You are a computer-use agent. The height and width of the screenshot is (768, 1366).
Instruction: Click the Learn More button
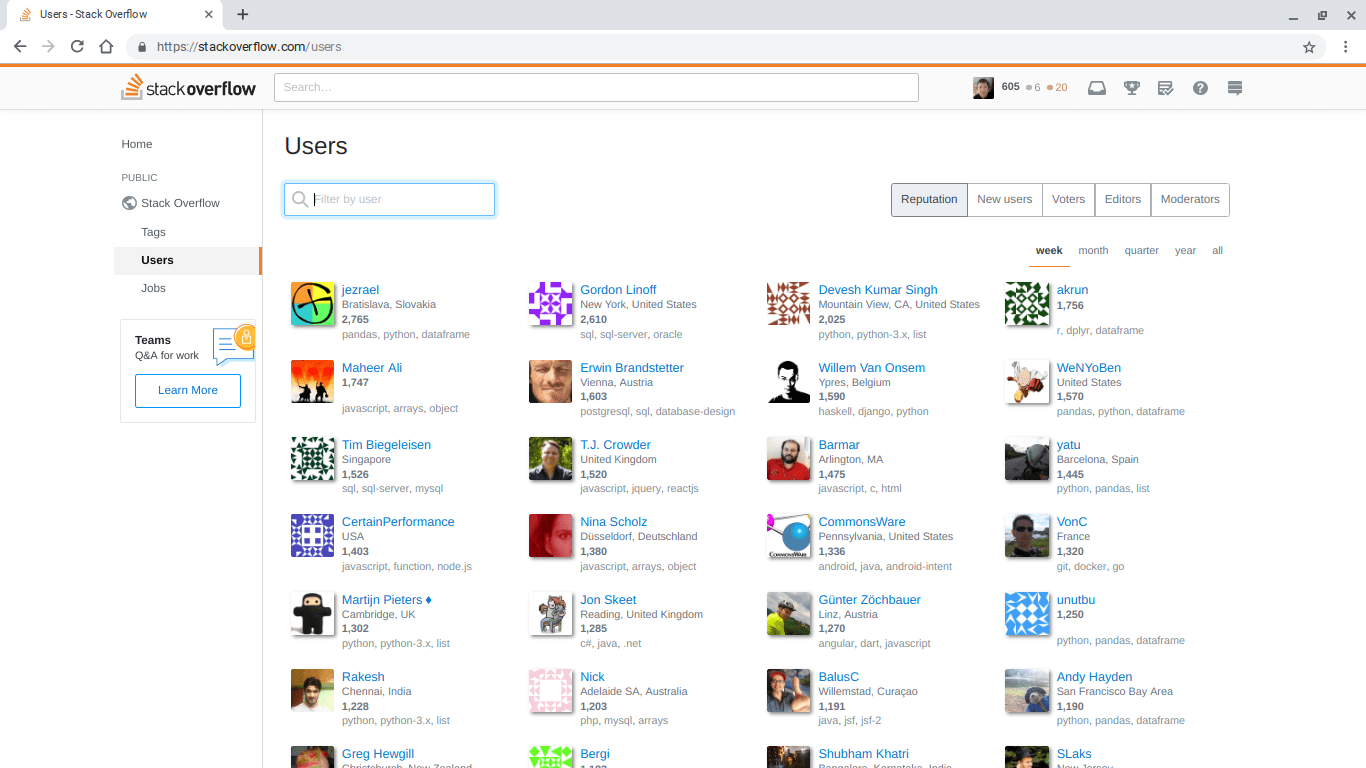point(188,390)
